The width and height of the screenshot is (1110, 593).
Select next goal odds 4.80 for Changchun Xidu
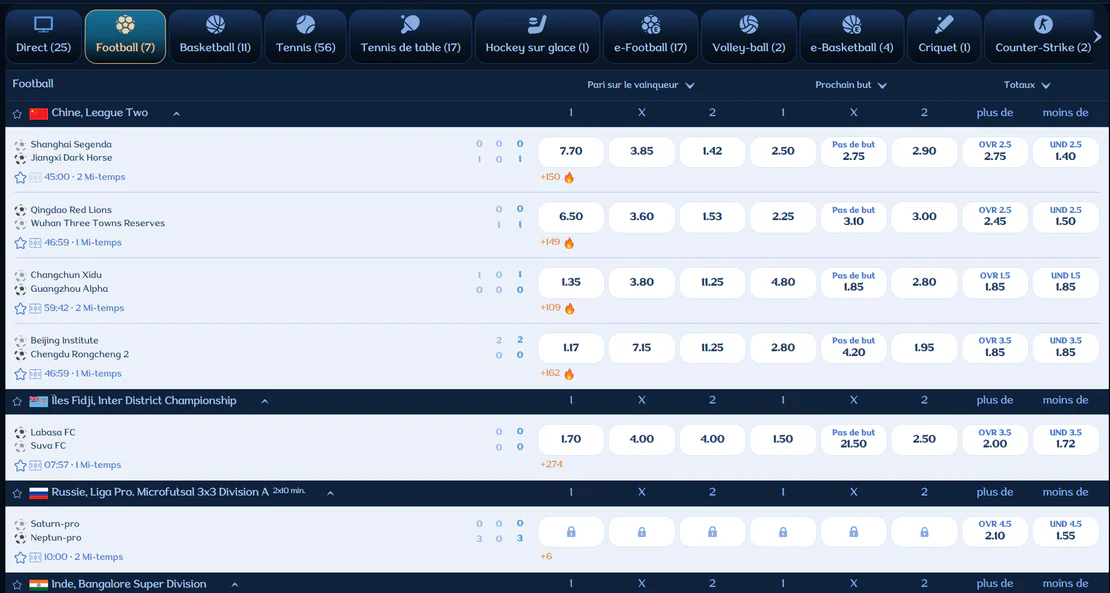pos(783,282)
